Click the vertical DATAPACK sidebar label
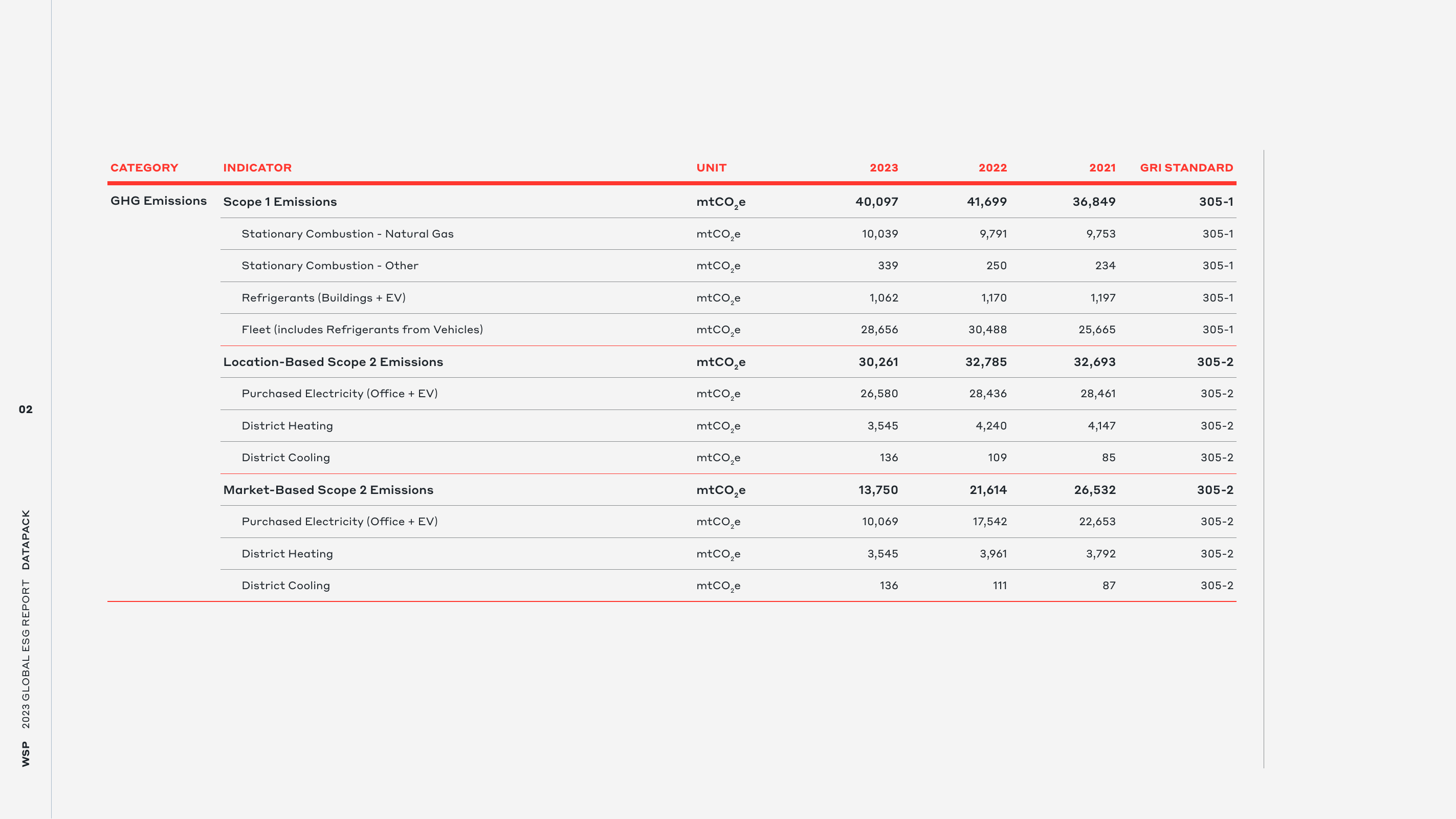This screenshot has width=1456, height=819. click(x=26, y=540)
